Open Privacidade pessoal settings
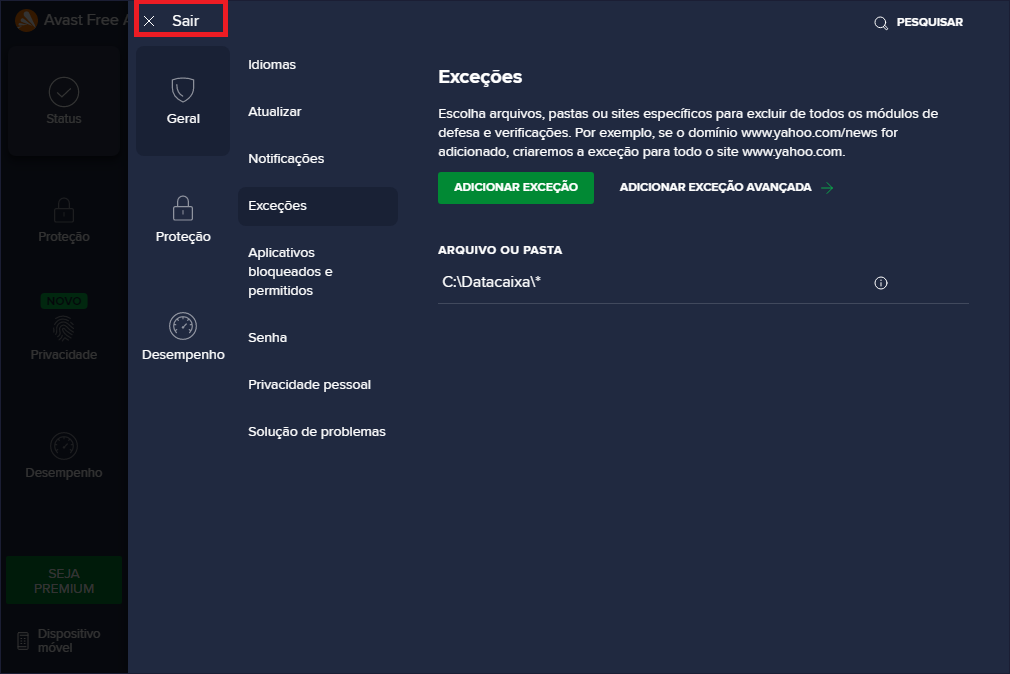 309,385
